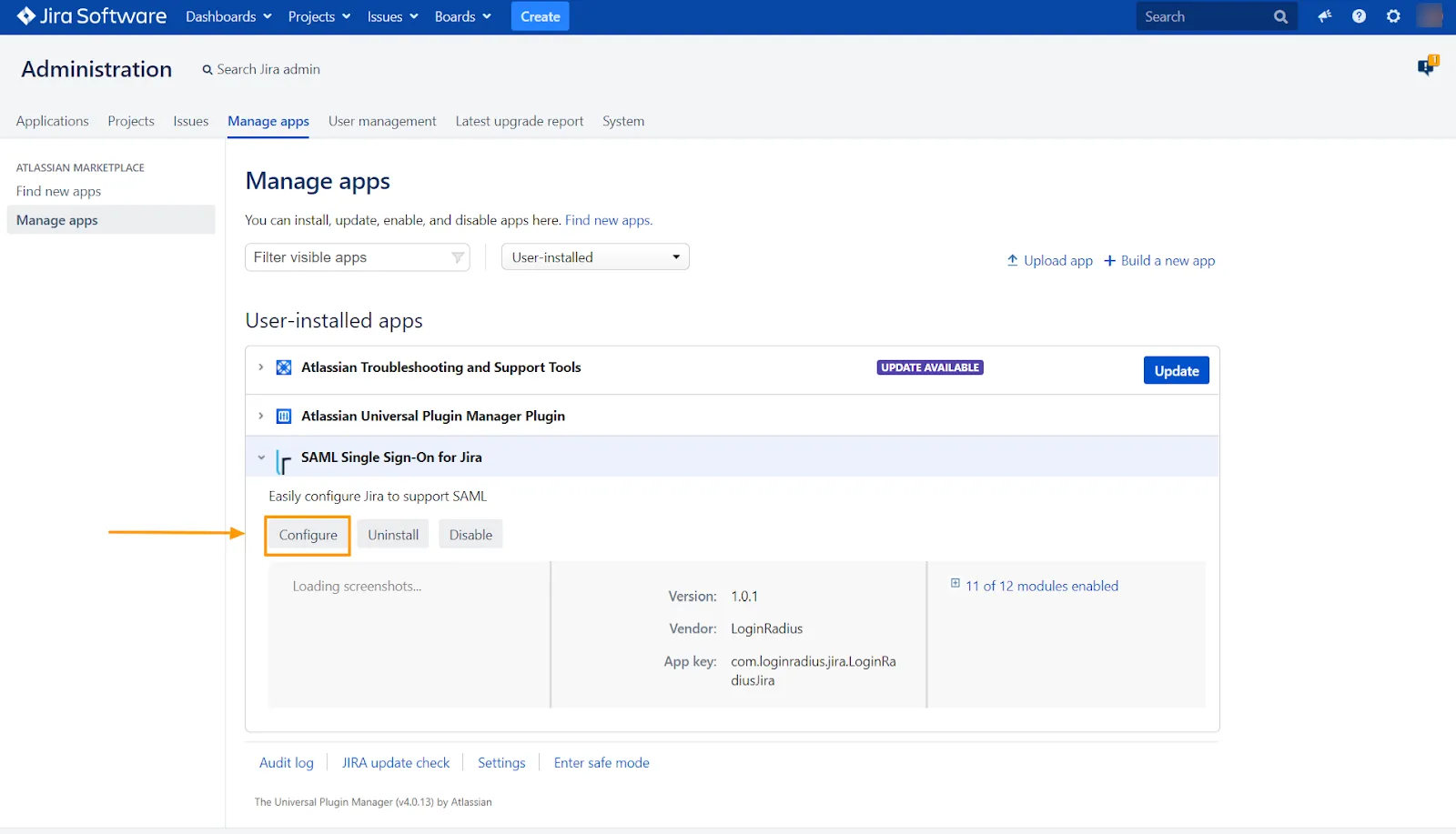Open the feedback megaphone icon
Image resolution: width=1456 pixels, height=834 pixels.
pyautogui.click(x=1324, y=16)
